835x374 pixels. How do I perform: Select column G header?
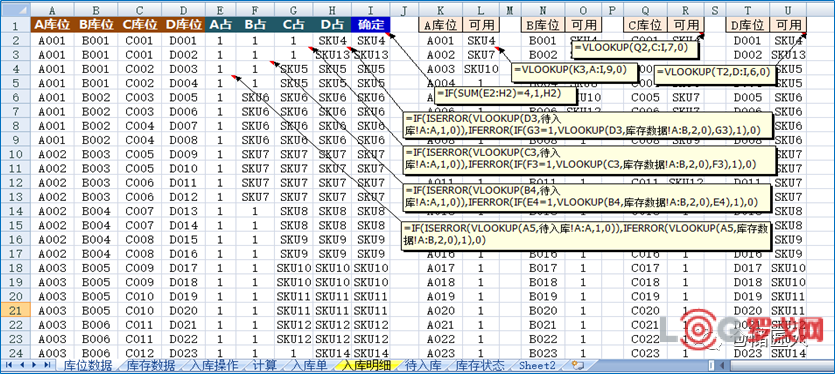click(294, 10)
